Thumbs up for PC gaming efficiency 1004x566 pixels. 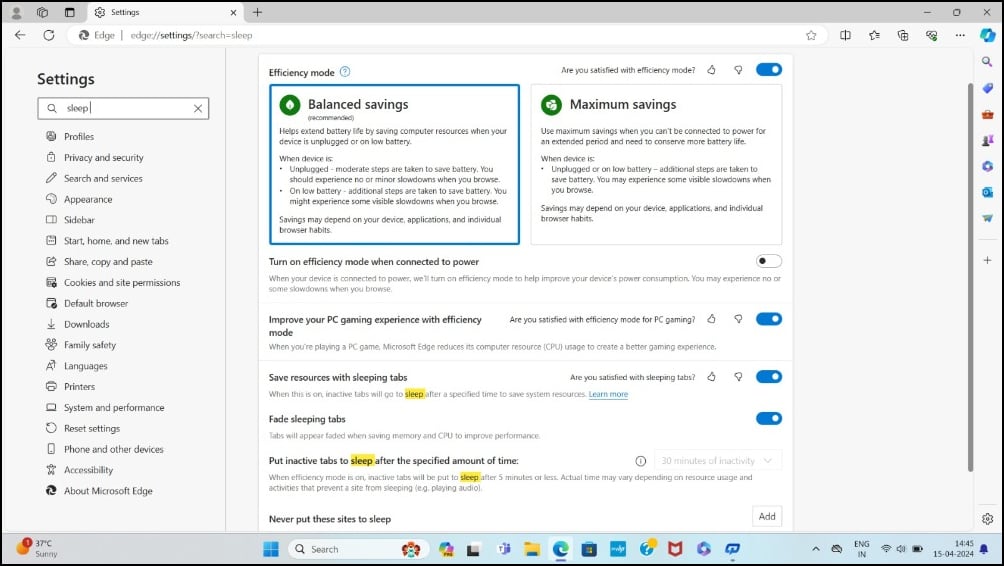(711, 319)
